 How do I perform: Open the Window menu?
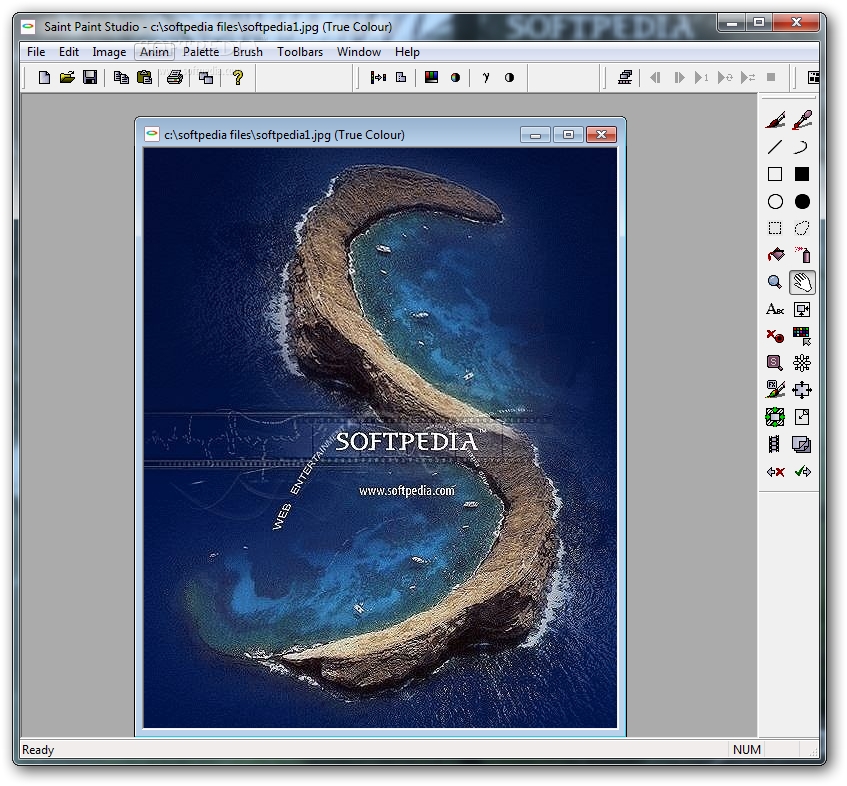tap(359, 52)
